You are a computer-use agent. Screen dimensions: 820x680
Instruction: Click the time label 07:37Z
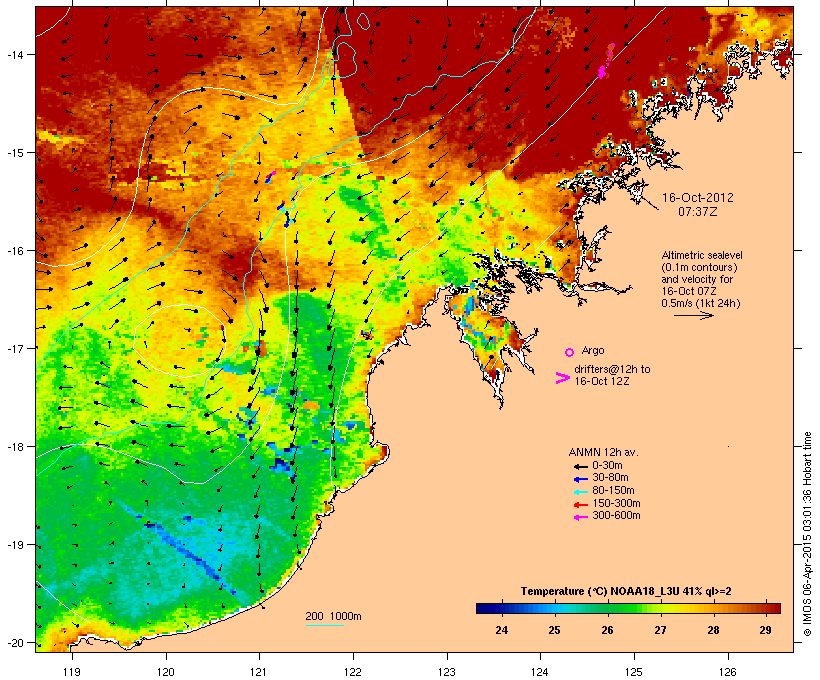tap(698, 212)
